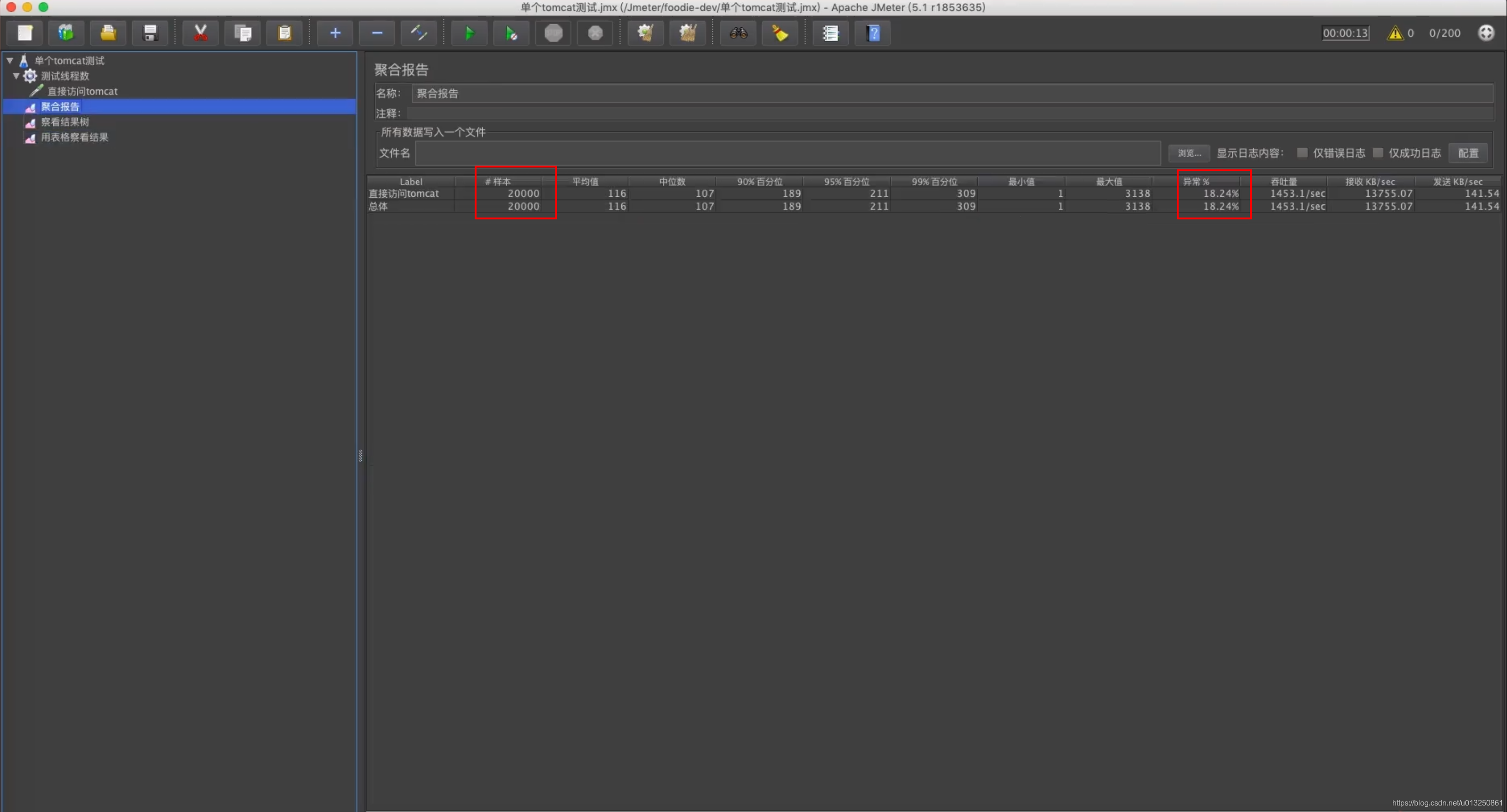Clear the current results

point(646,33)
